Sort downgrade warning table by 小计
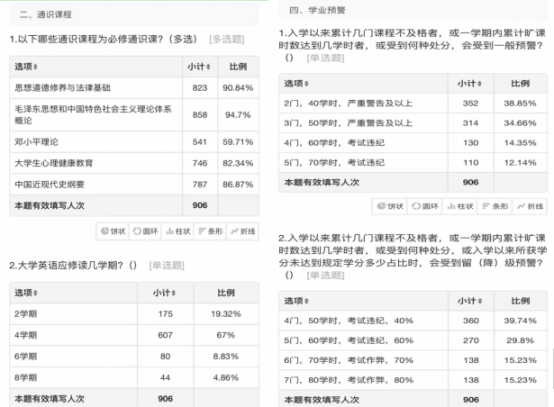Screen dimensions: 554x407 pos(470,301)
